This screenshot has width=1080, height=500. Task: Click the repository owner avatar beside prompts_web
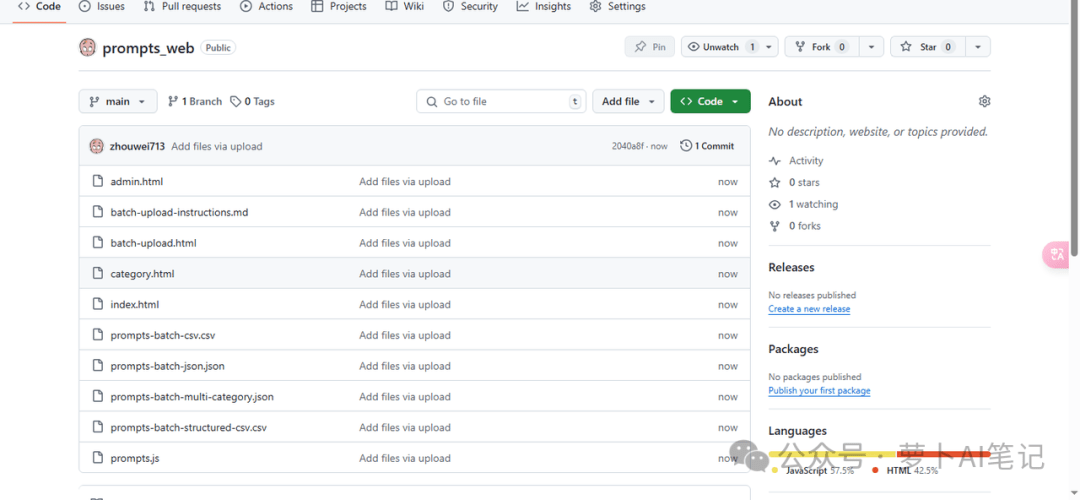(87, 48)
